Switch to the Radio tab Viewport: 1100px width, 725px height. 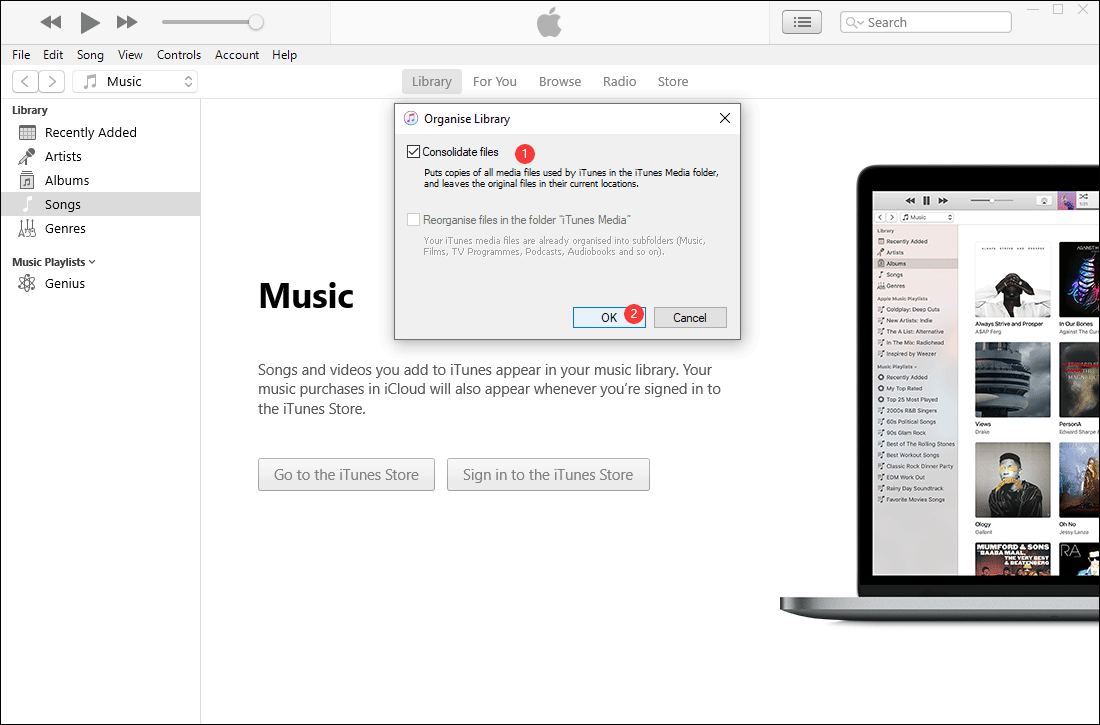tap(619, 81)
